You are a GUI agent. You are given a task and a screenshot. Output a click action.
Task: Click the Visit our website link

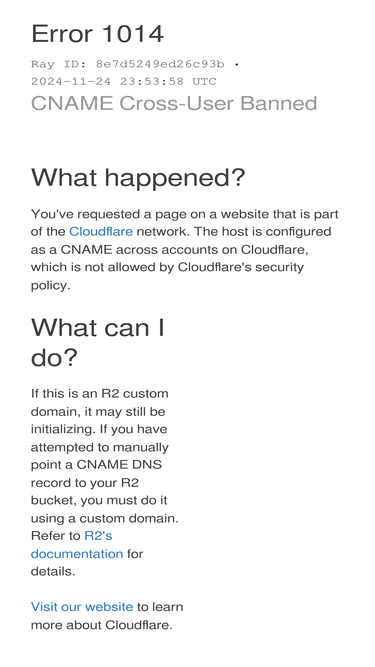pos(82,607)
